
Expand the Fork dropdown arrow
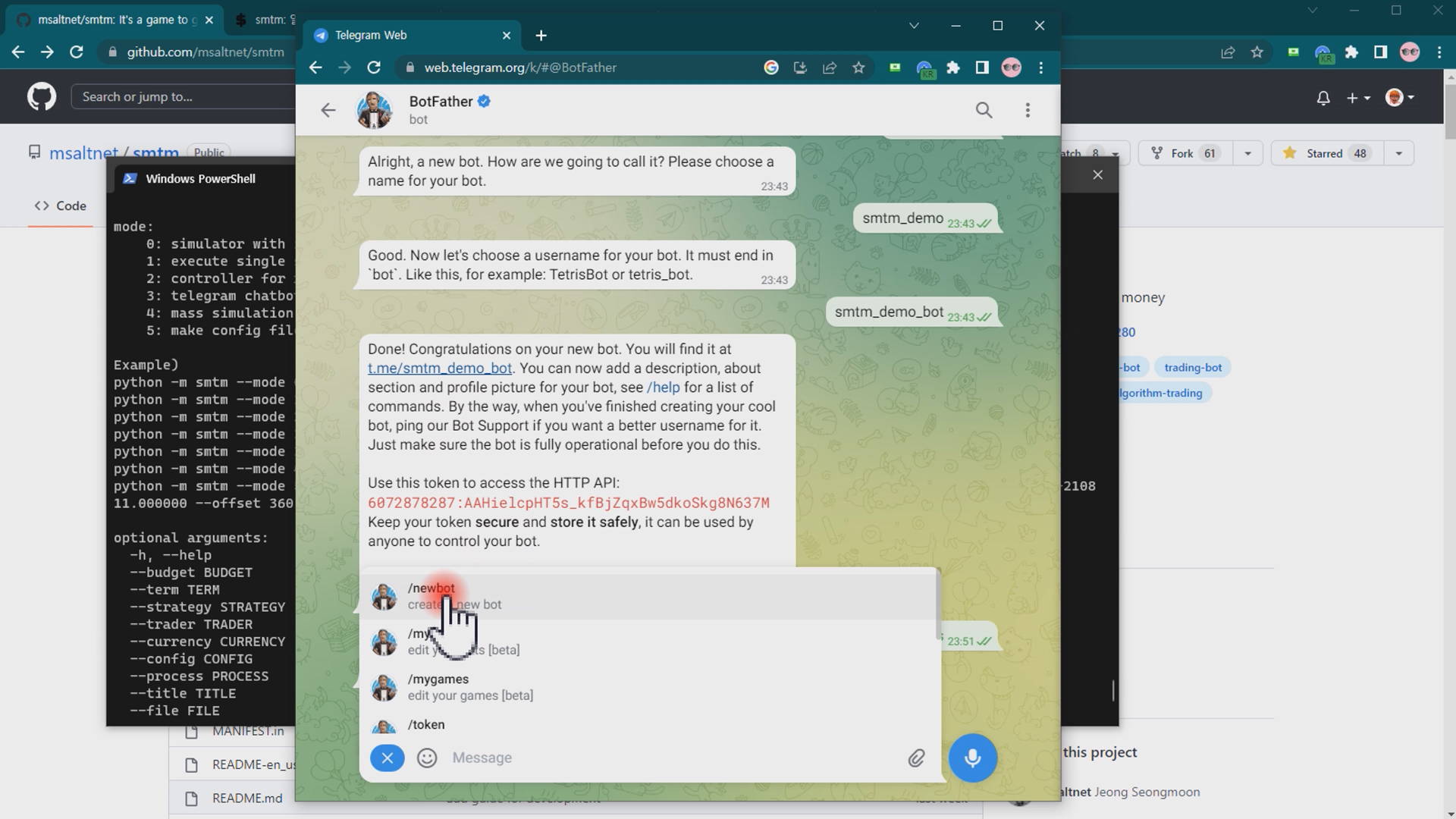(x=1247, y=153)
